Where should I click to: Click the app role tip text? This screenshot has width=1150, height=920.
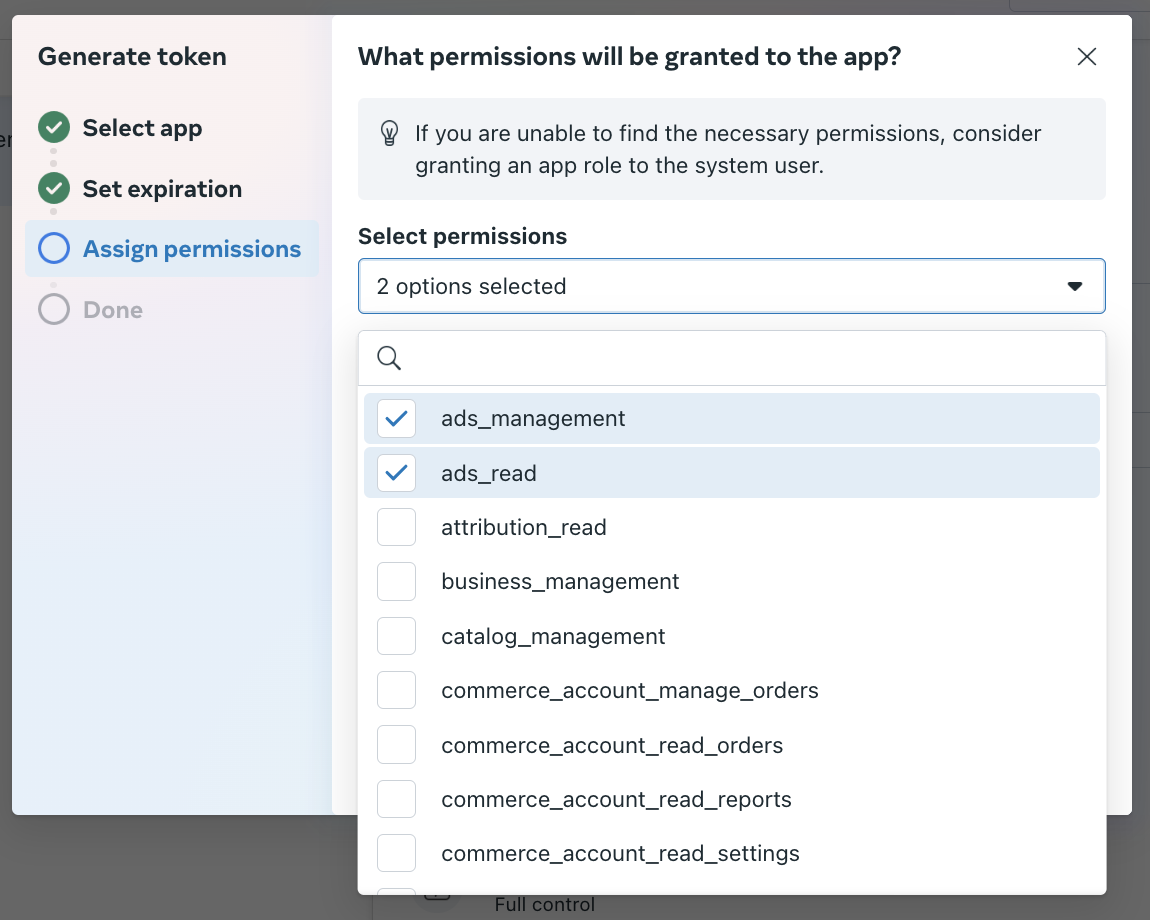(x=728, y=149)
